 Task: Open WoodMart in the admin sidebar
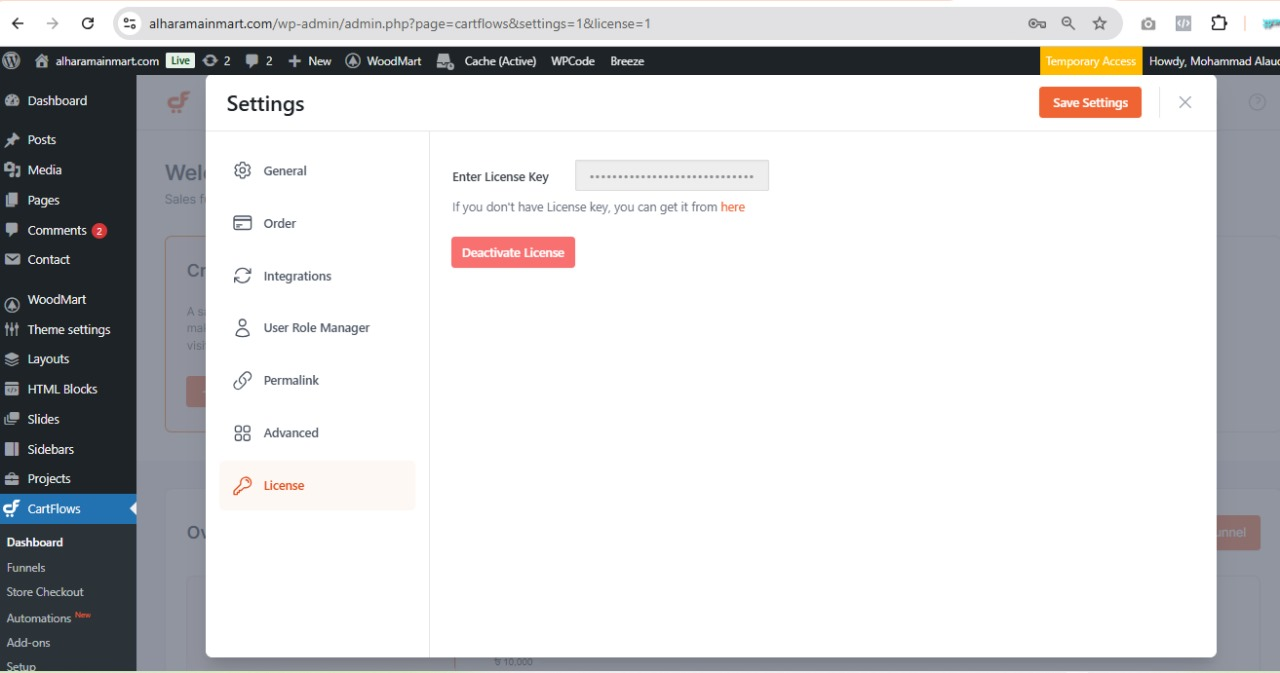click(x=56, y=300)
